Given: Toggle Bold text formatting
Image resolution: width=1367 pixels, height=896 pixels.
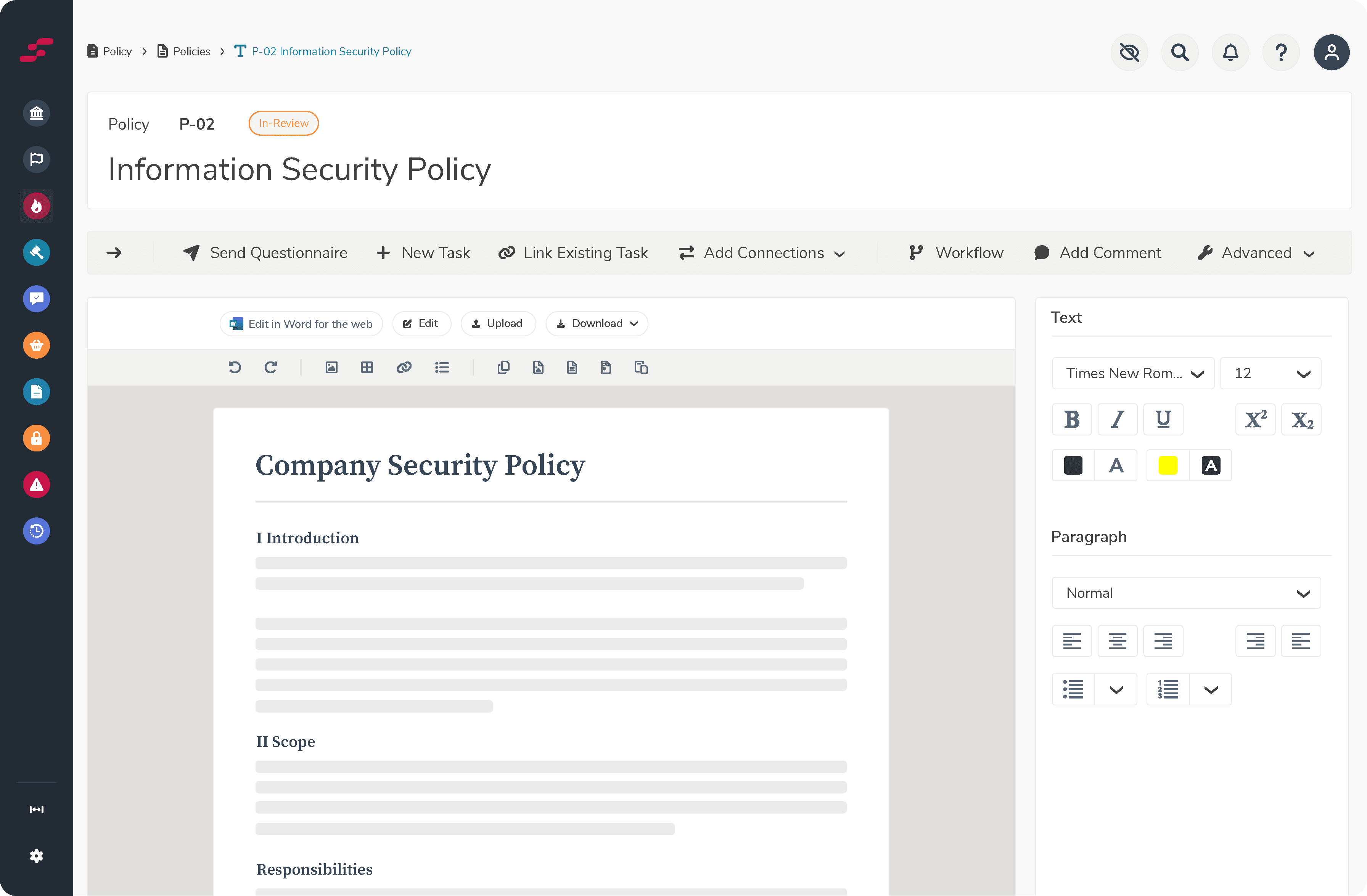Looking at the screenshot, I should point(1071,419).
